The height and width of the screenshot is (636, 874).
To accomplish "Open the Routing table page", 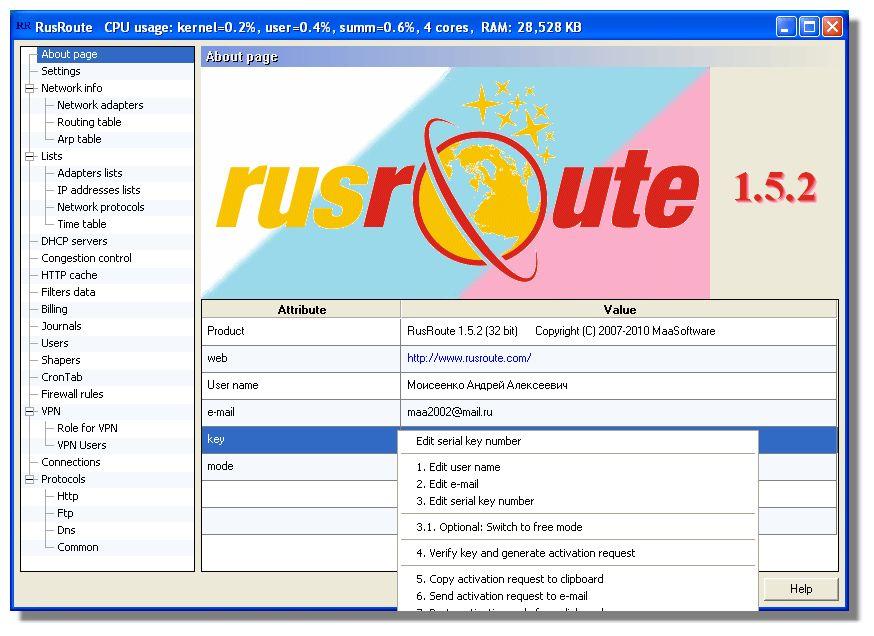I will pyautogui.click(x=89, y=122).
